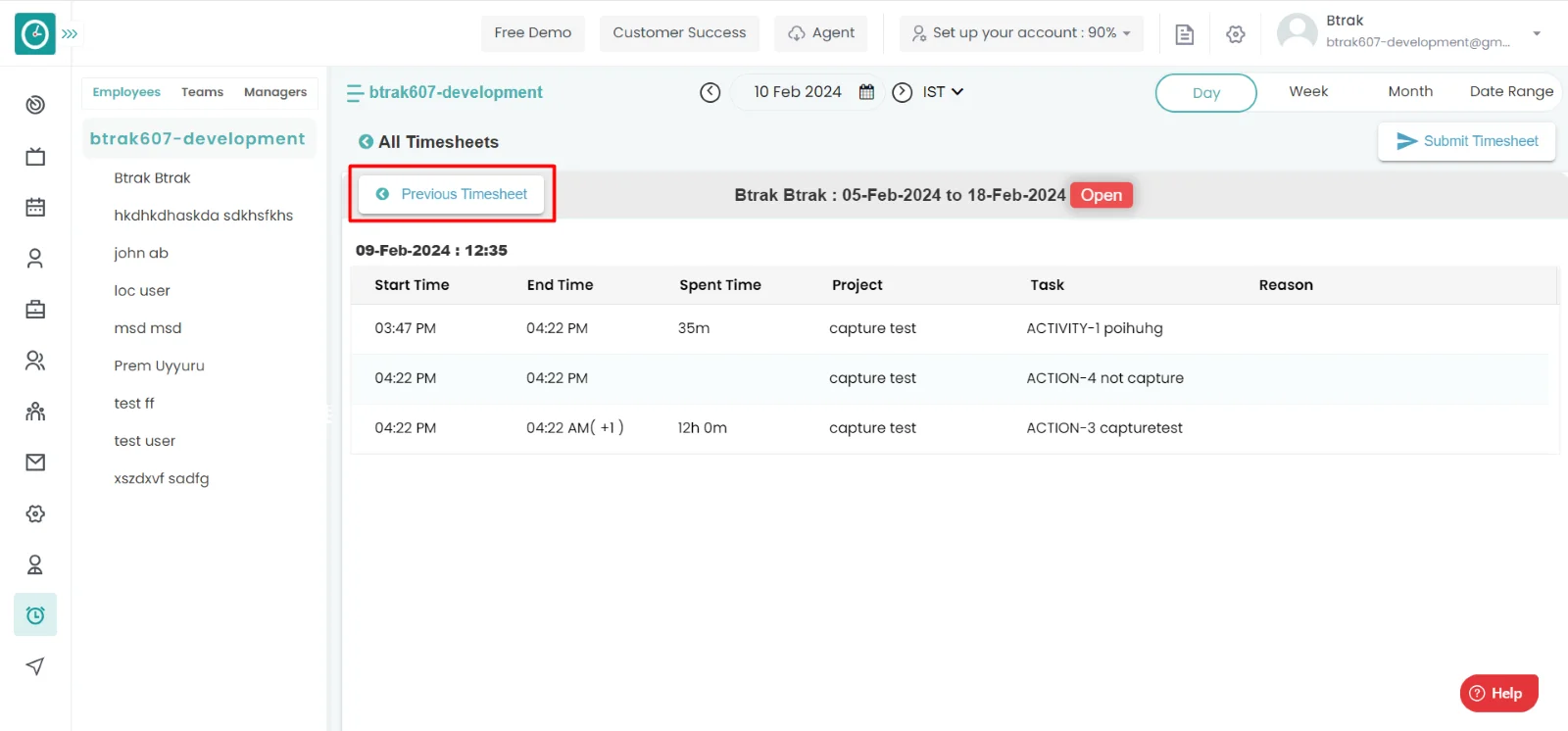Click the Submit Timesheet button
The width and height of the screenshot is (1568, 731).
click(1466, 141)
